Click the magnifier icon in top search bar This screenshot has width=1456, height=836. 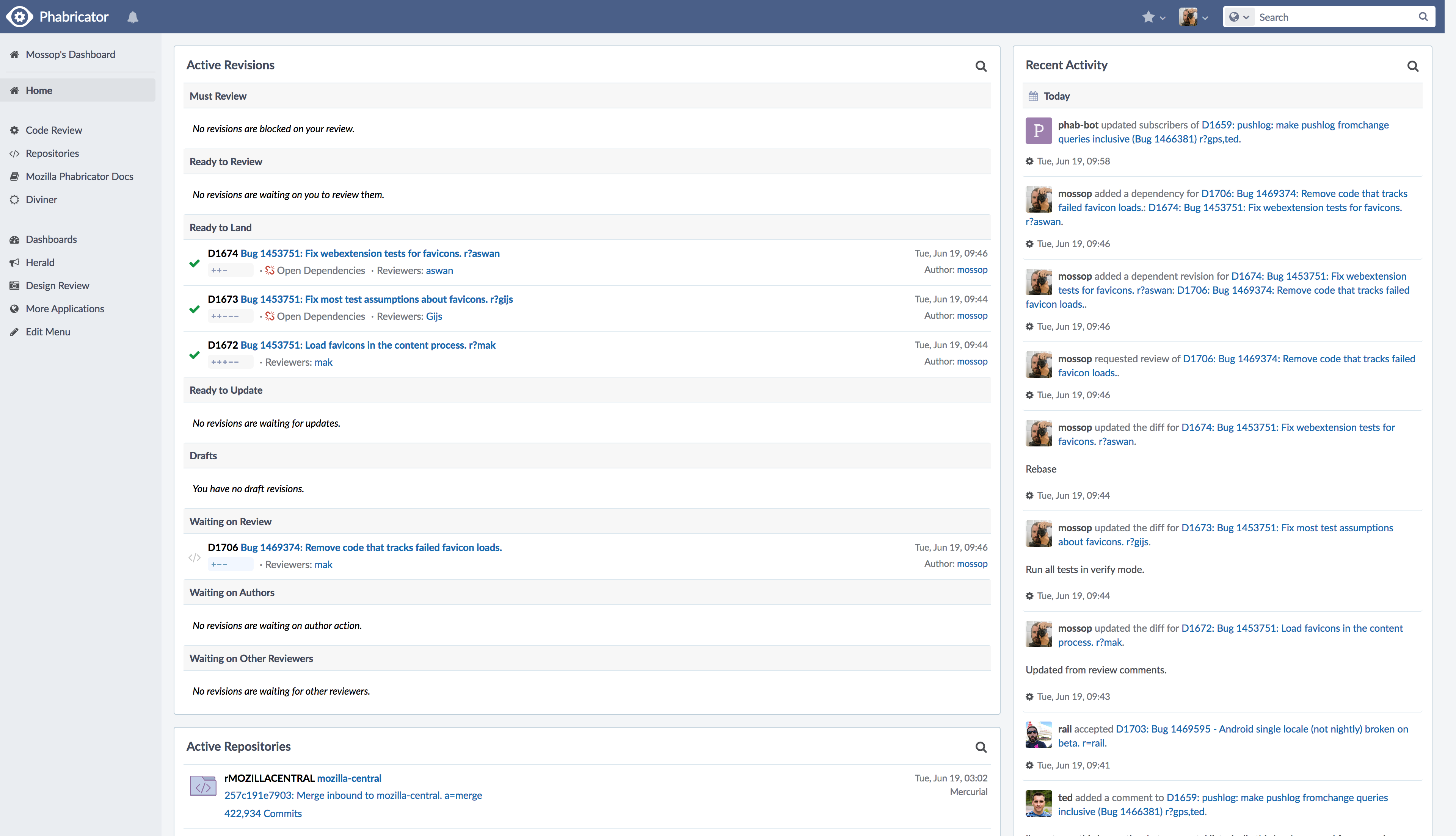(1423, 17)
